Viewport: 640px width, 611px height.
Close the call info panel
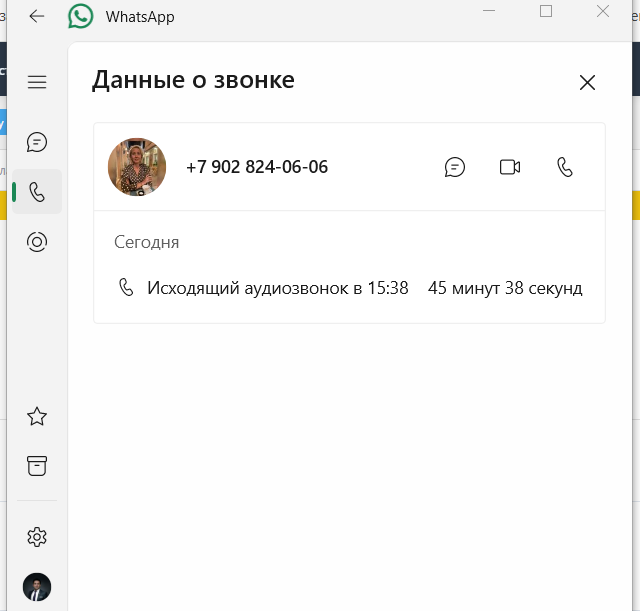coord(587,82)
